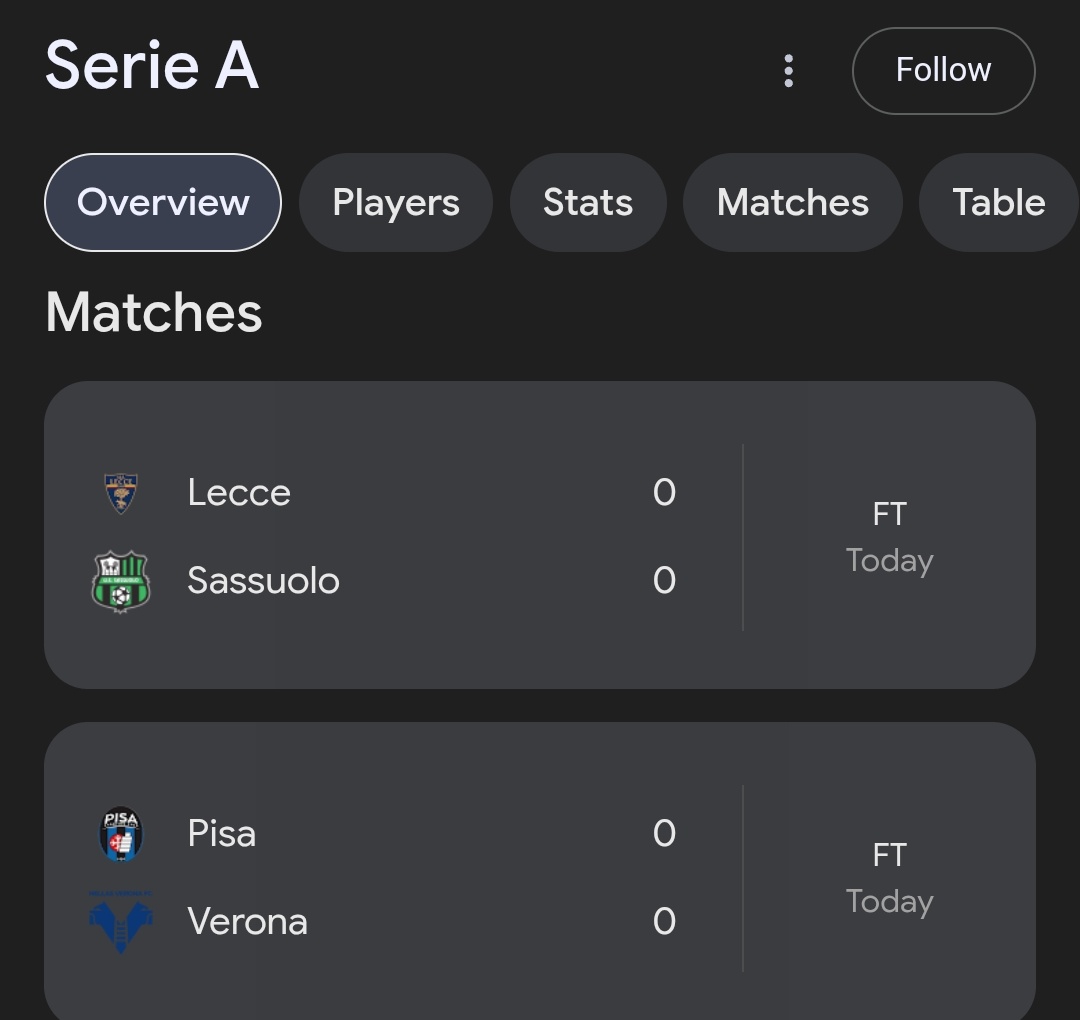This screenshot has height=1020, width=1080.
Task: Follow the Serie A league
Action: coord(943,71)
